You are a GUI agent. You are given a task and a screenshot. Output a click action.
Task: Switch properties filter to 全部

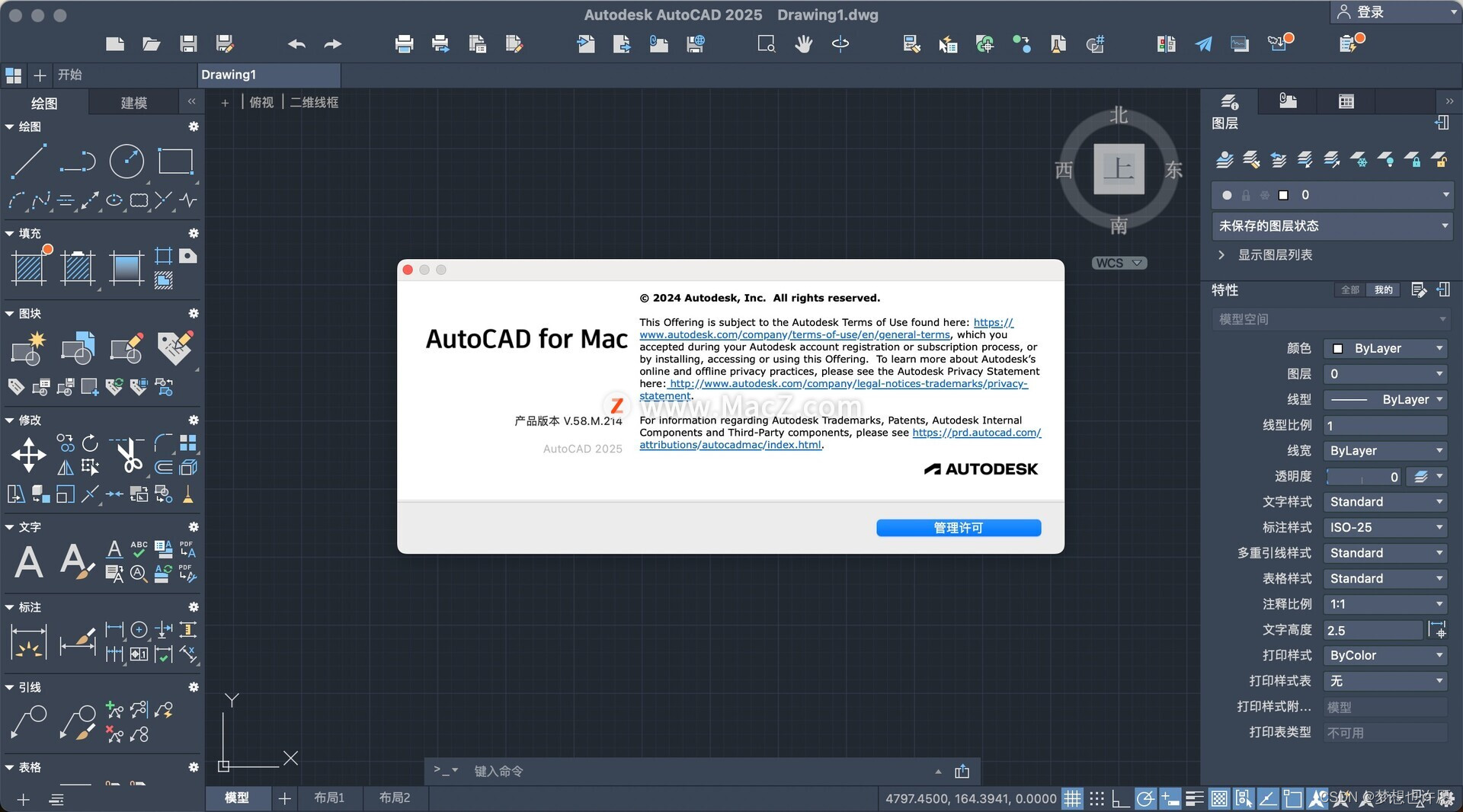point(1350,289)
